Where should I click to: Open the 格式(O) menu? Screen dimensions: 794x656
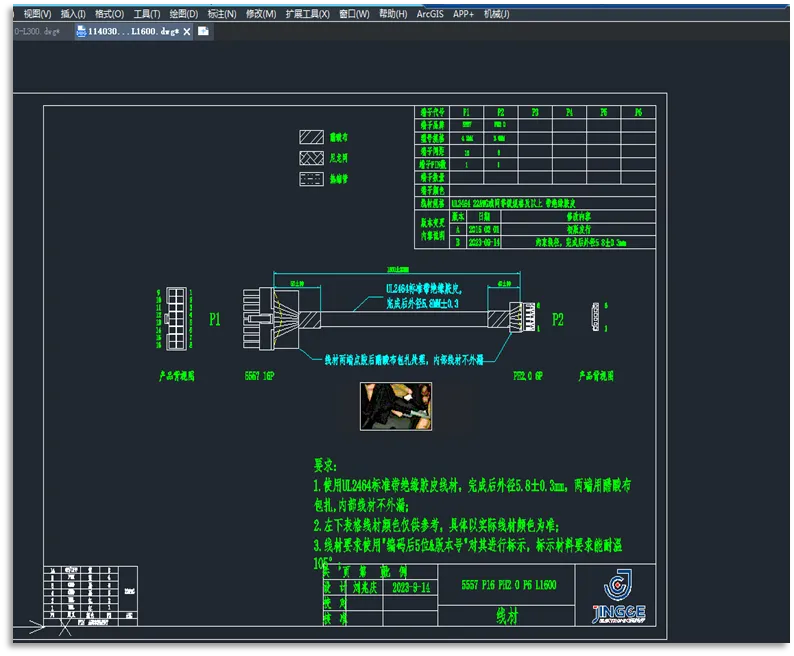pos(109,14)
